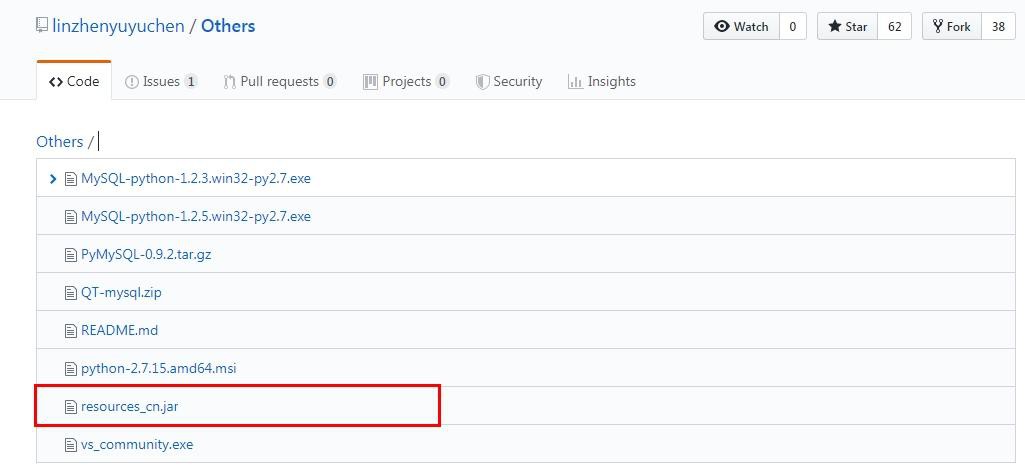This screenshot has height=465, width=1025.
Task: Open README.md file
Action: tap(119, 330)
